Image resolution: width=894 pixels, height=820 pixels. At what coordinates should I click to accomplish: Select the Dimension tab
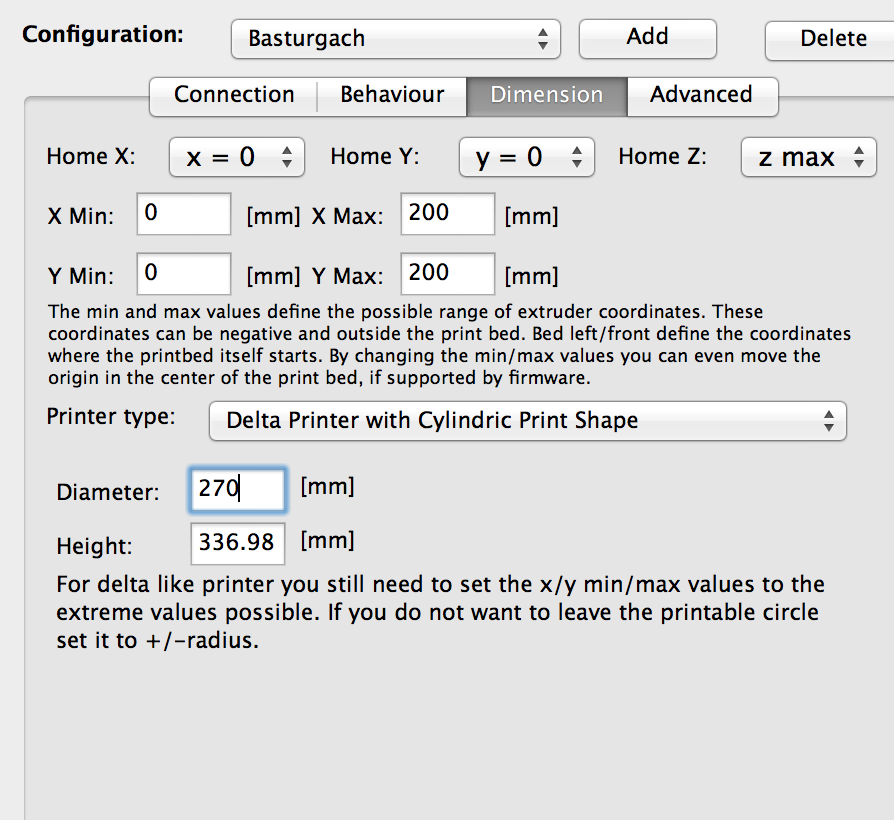click(546, 95)
